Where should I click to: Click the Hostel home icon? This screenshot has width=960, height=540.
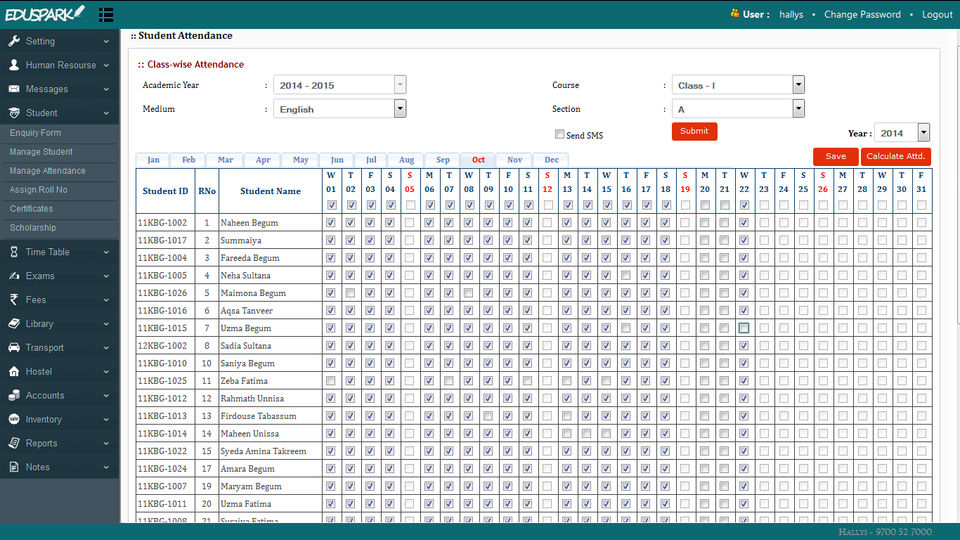pos(14,371)
